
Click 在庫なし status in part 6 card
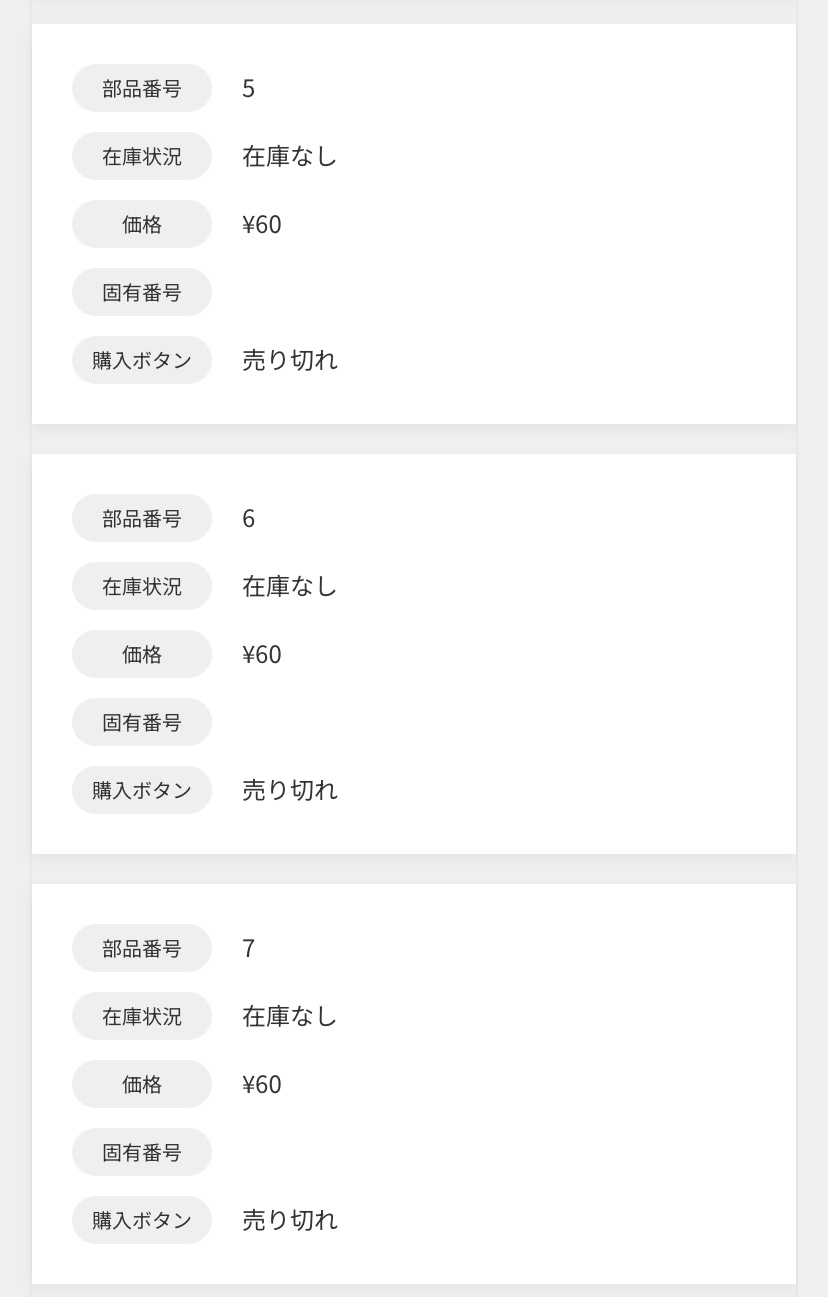coord(290,586)
